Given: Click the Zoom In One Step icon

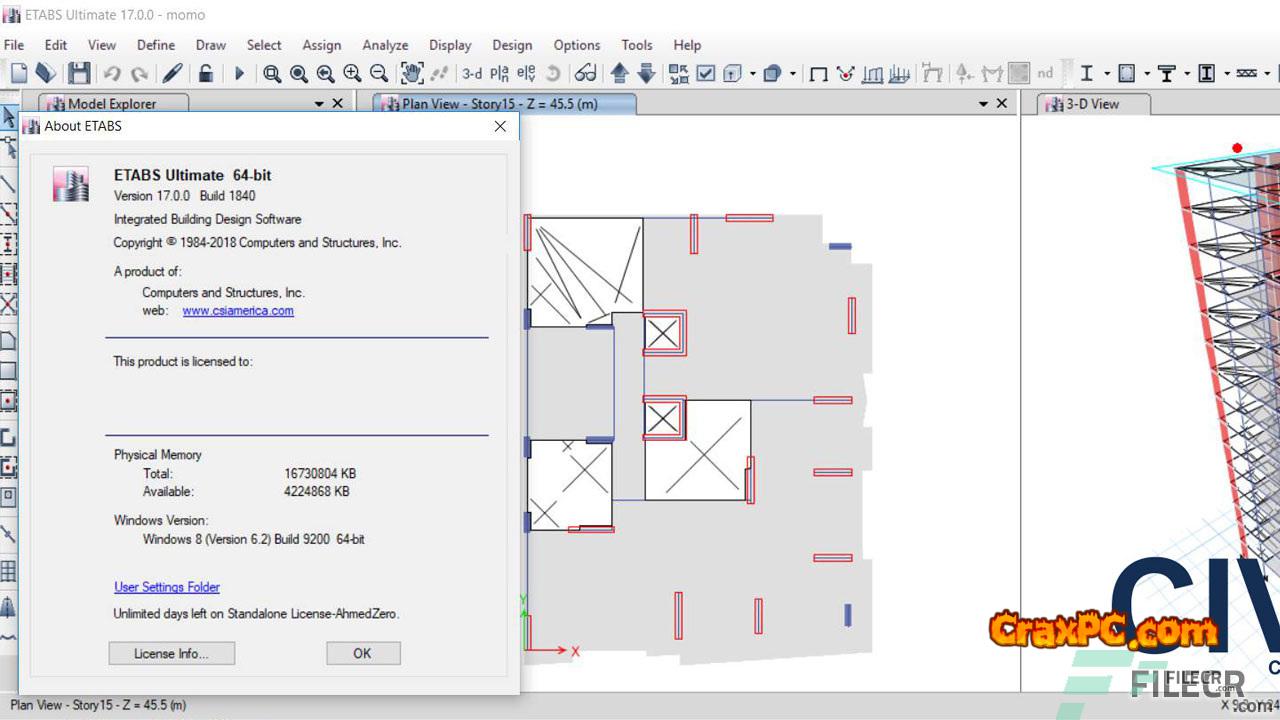Looking at the screenshot, I should click(x=352, y=73).
